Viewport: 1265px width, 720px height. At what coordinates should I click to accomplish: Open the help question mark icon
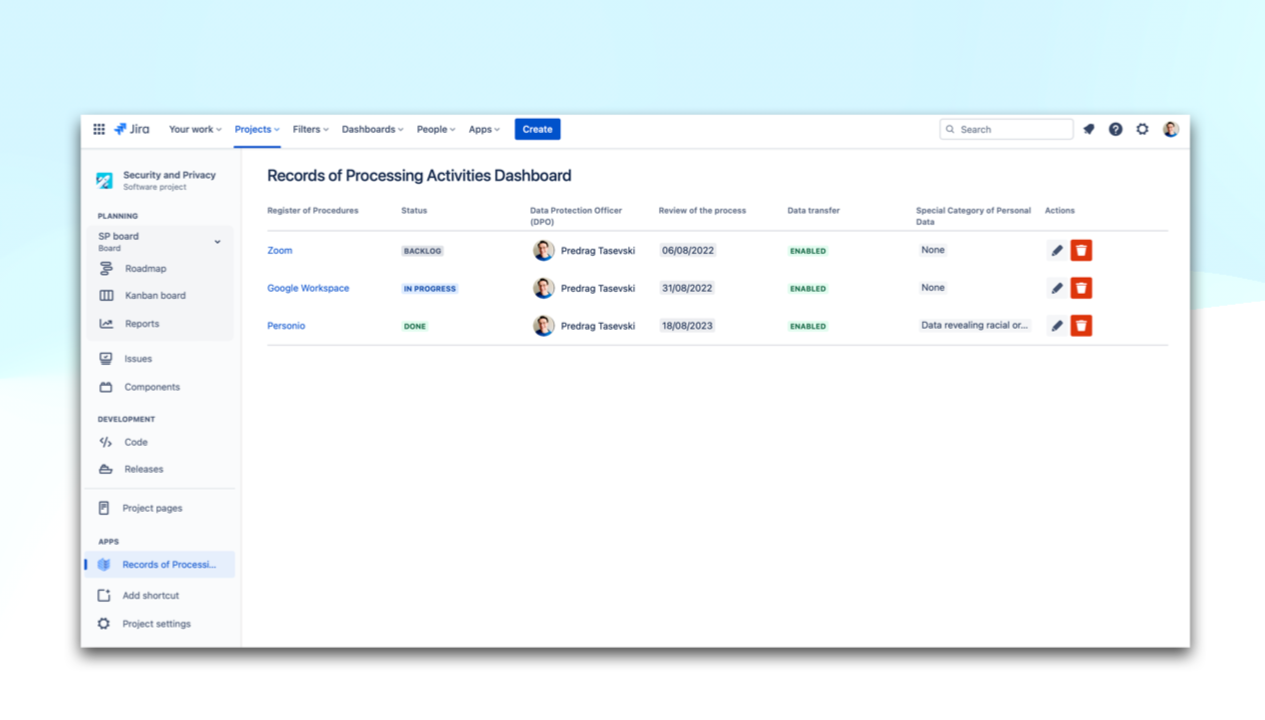1115,129
